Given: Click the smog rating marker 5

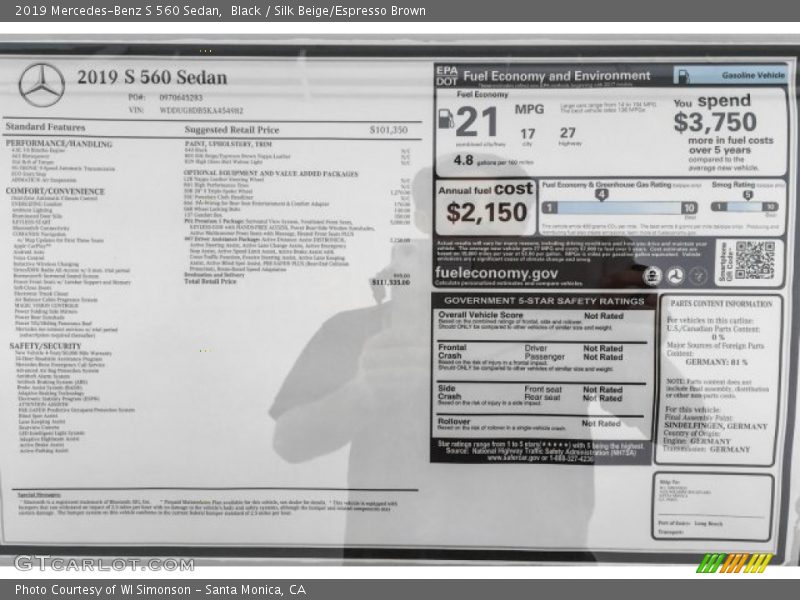Looking at the screenshot, I should point(747,195).
